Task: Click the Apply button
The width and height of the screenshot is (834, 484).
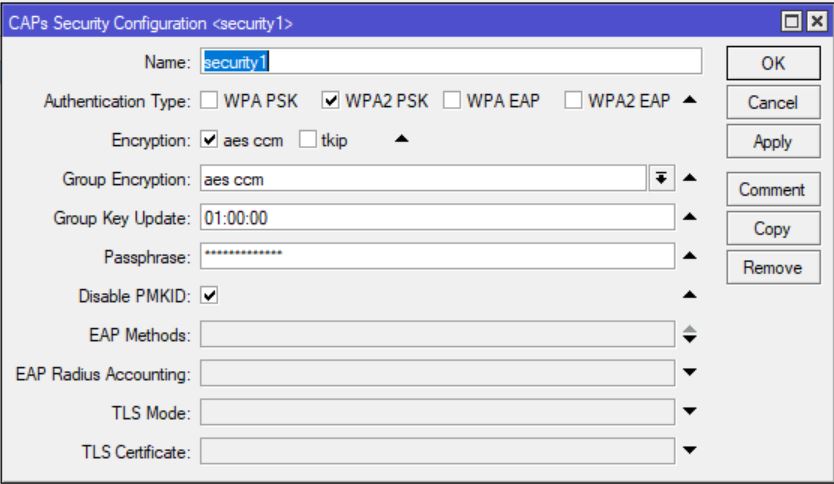Action: (x=773, y=141)
